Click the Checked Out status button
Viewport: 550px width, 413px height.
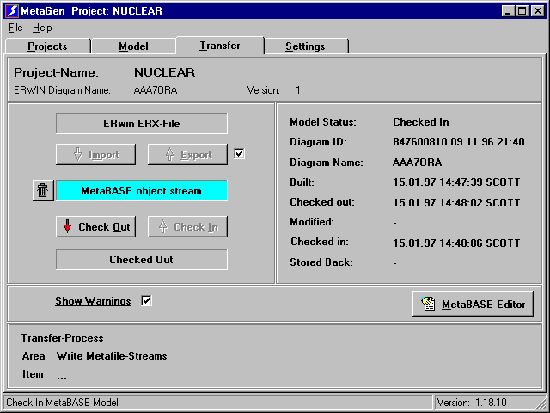tap(142, 260)
